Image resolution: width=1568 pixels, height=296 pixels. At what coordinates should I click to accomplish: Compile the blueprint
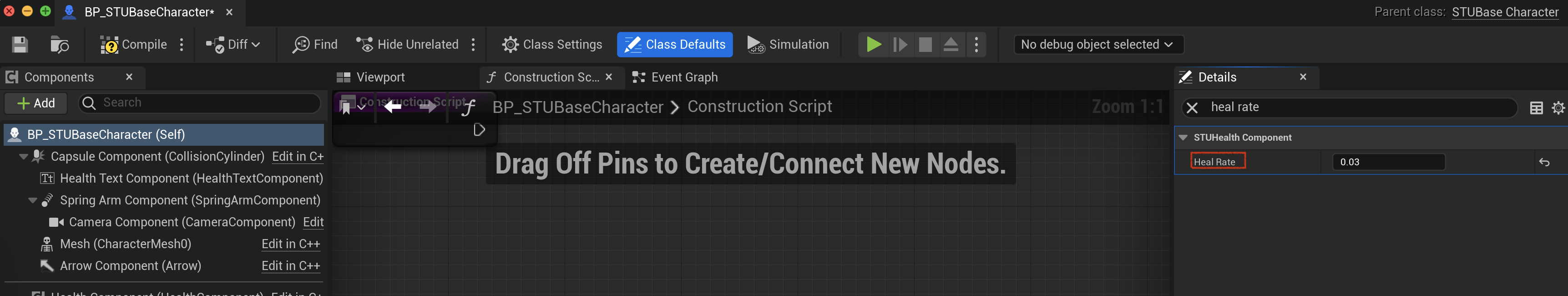click(133, 45)
